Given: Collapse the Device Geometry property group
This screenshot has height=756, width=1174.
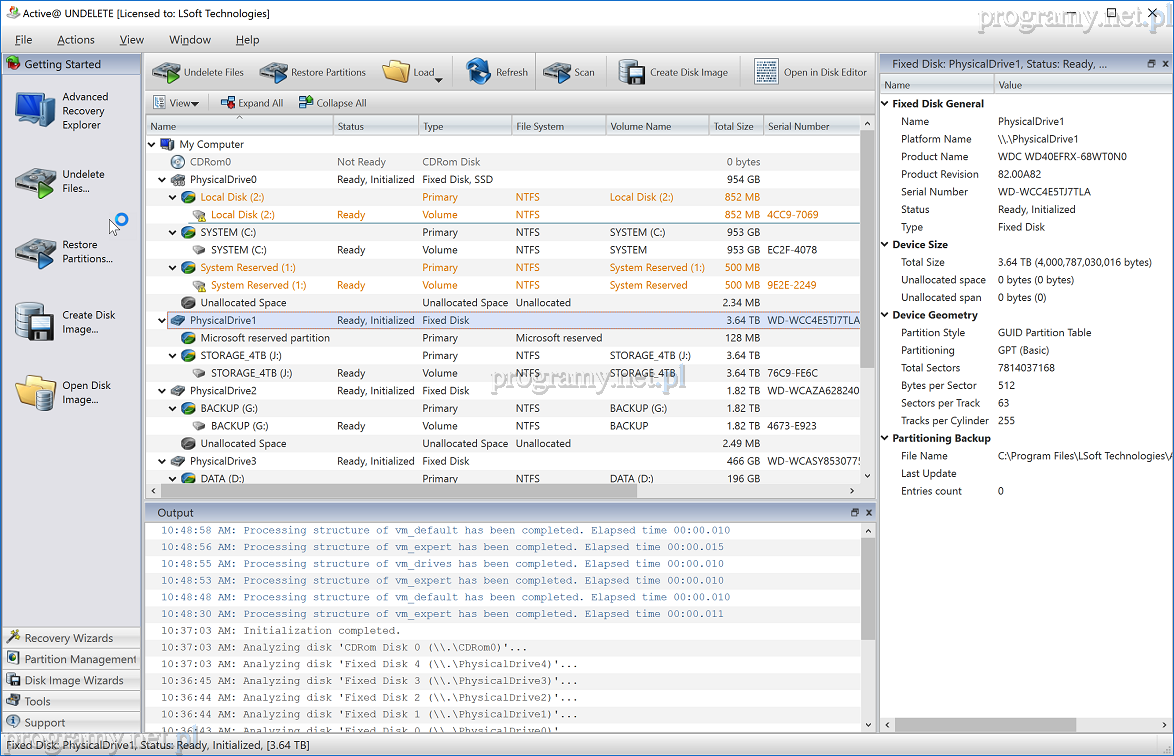Looking at the screenshot, I should tap(885, 315).
